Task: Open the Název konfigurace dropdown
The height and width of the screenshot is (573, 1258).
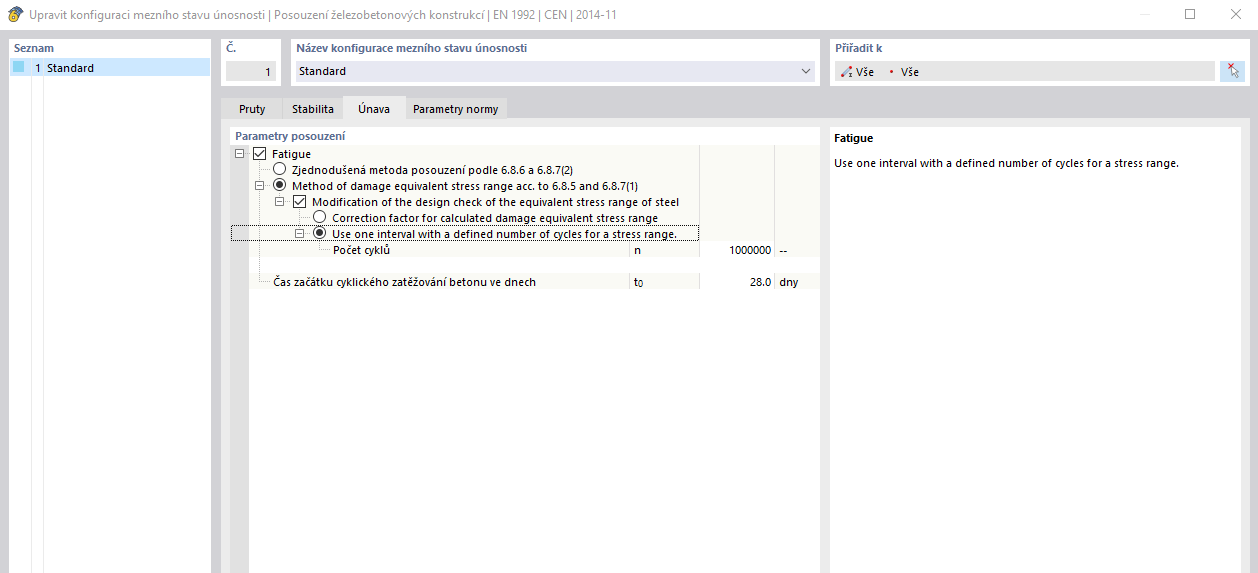Action: [807, 72]
